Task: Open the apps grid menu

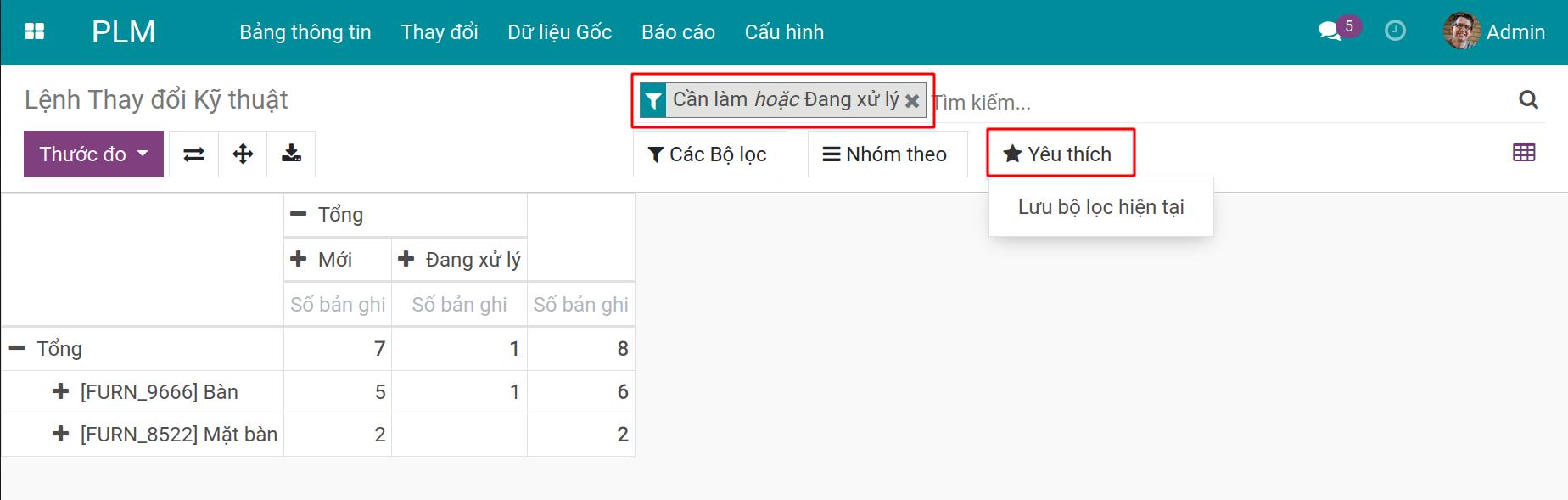Action: pos(34,31)
